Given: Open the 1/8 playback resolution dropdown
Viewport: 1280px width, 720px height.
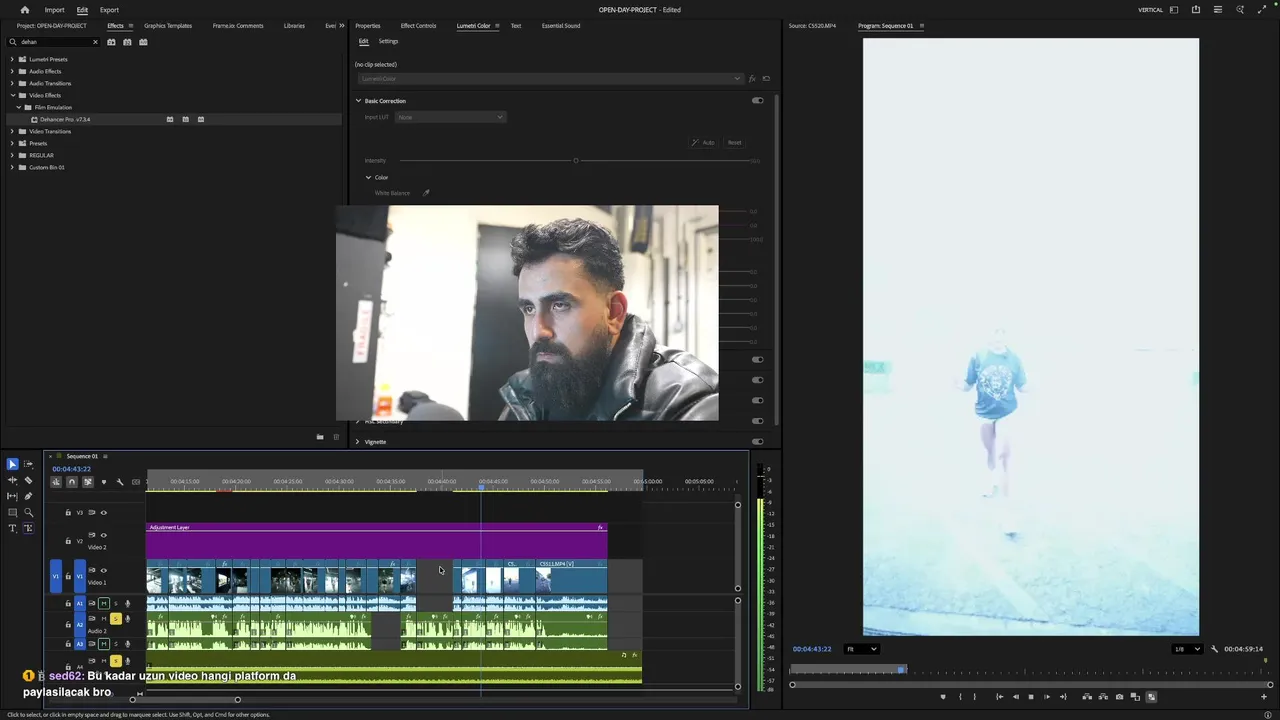Looking at the screenshot, I should click(x=1187, y=649).
